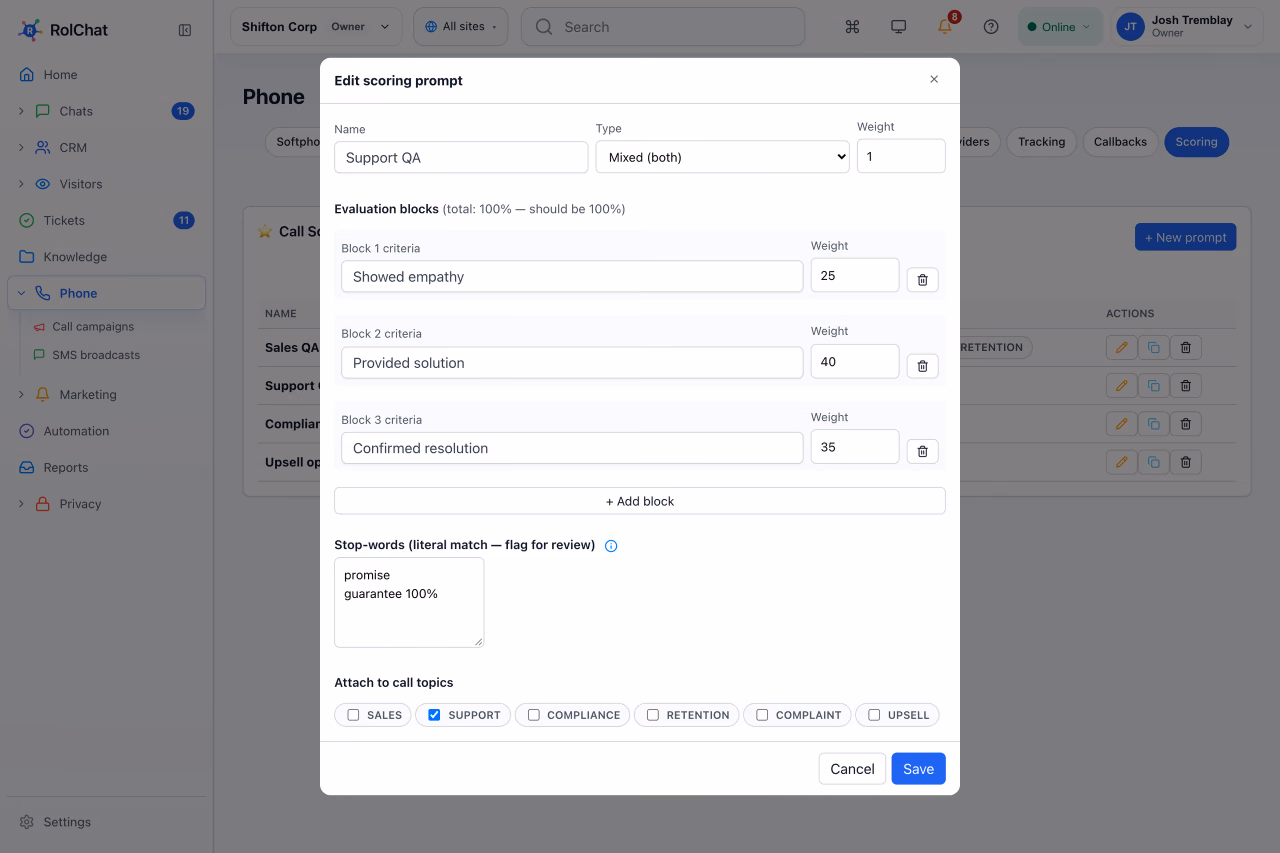Check the UPSELL topic checkbox
Screen dimensions: 1280x853
click(x=874, y=715)
